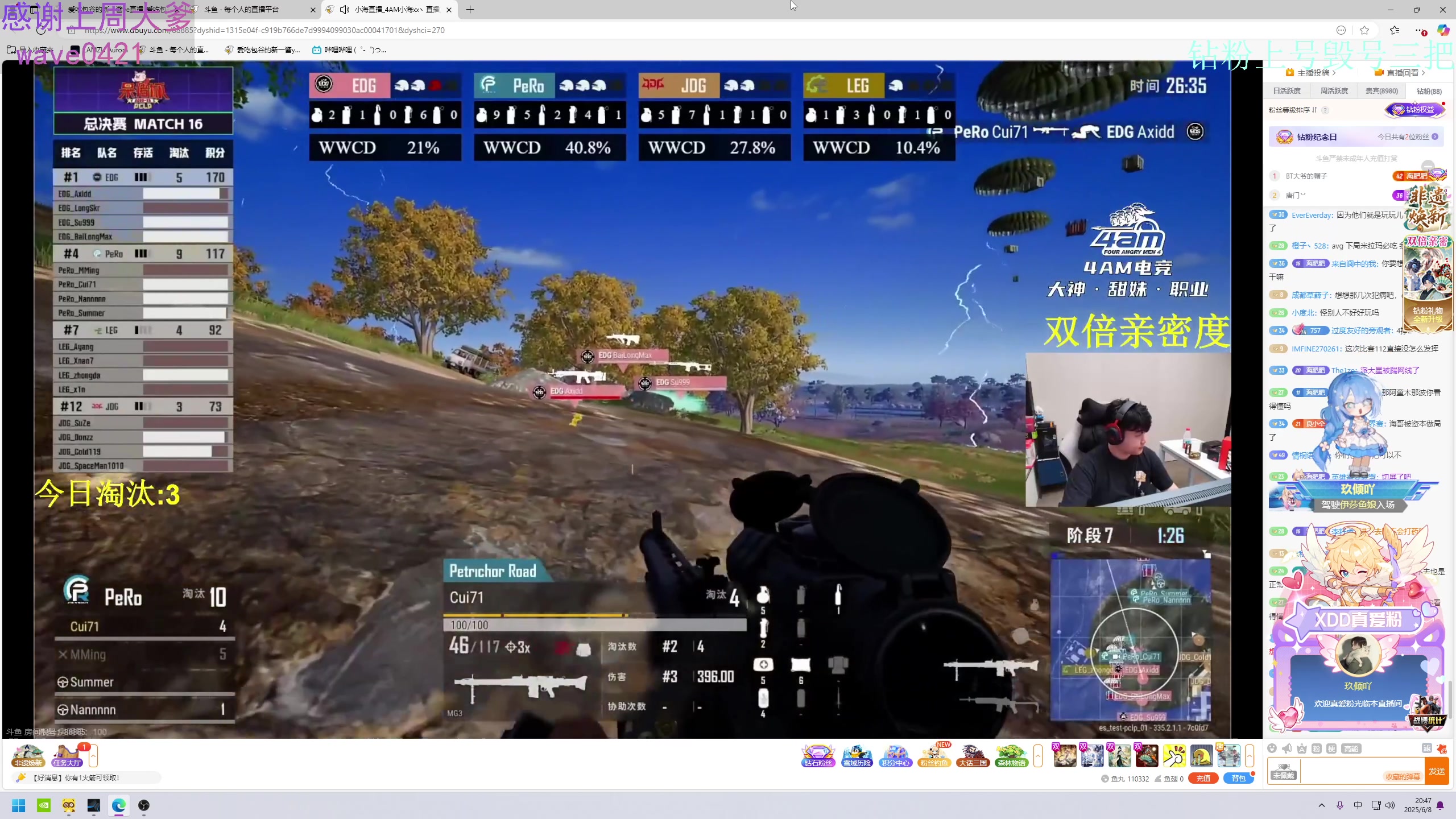
Task: Open the NVIDIA app from taskbar
Action: (x=44, y=805)
